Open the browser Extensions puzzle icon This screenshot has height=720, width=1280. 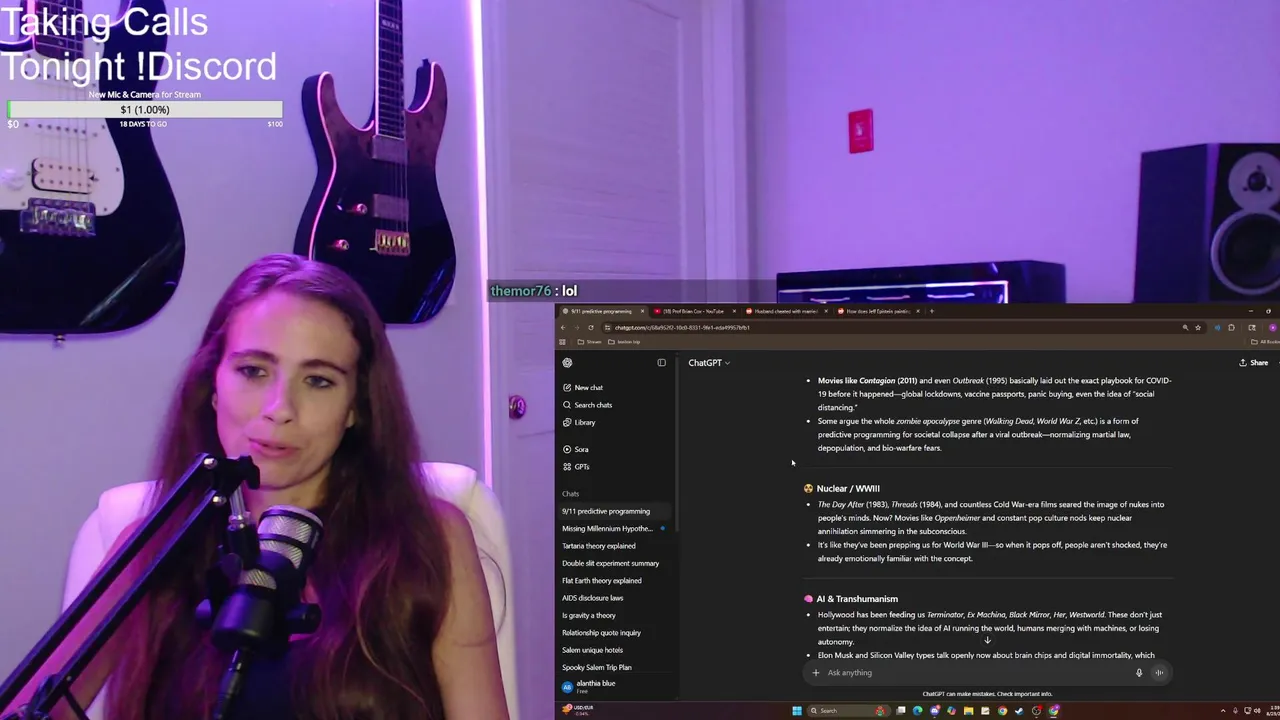tap(1232, 328)
